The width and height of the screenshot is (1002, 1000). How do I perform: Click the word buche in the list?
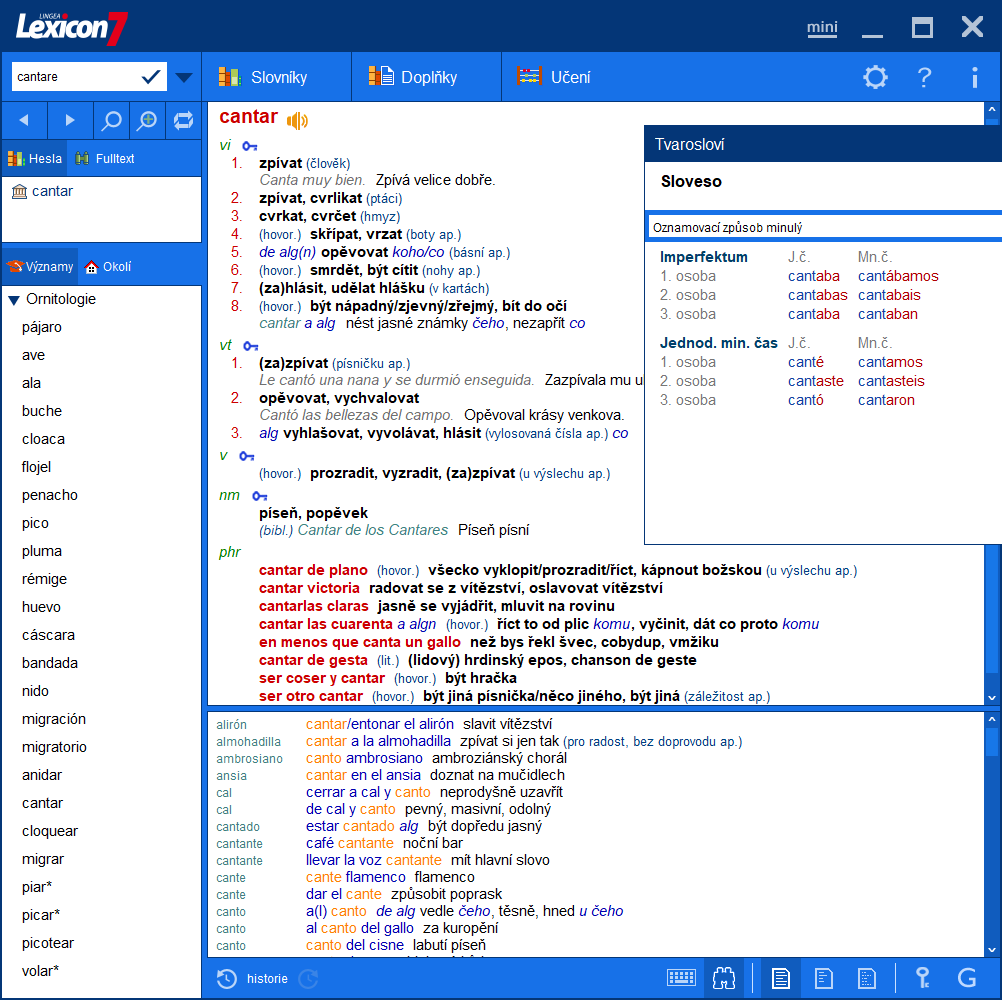(x=42, y=411)
